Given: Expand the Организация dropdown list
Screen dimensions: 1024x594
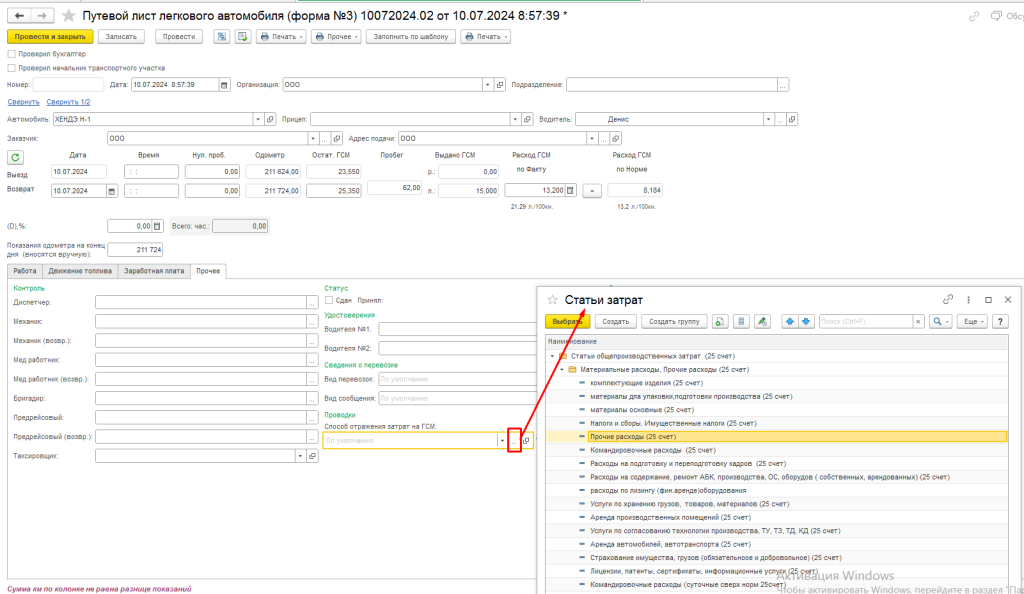Looking at the screenshot, I should point(487,85).
